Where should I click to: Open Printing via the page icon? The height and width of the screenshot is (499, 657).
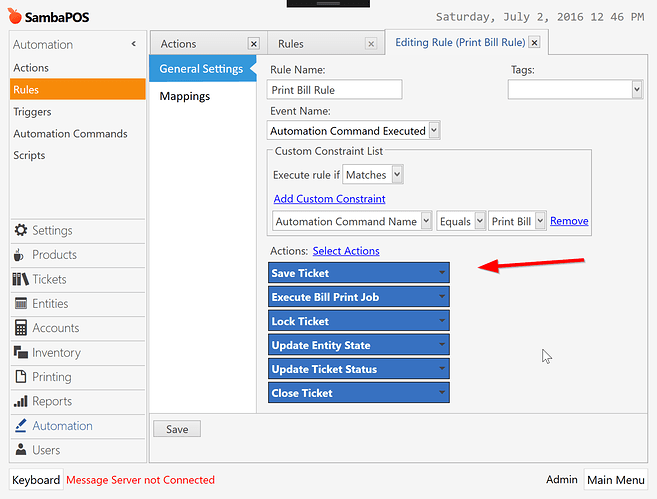(21, 376)
